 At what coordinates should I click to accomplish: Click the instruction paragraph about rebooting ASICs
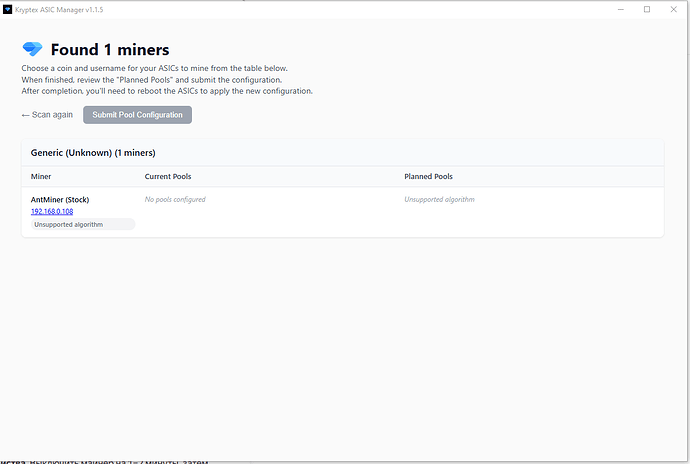[x=167, y=91]
